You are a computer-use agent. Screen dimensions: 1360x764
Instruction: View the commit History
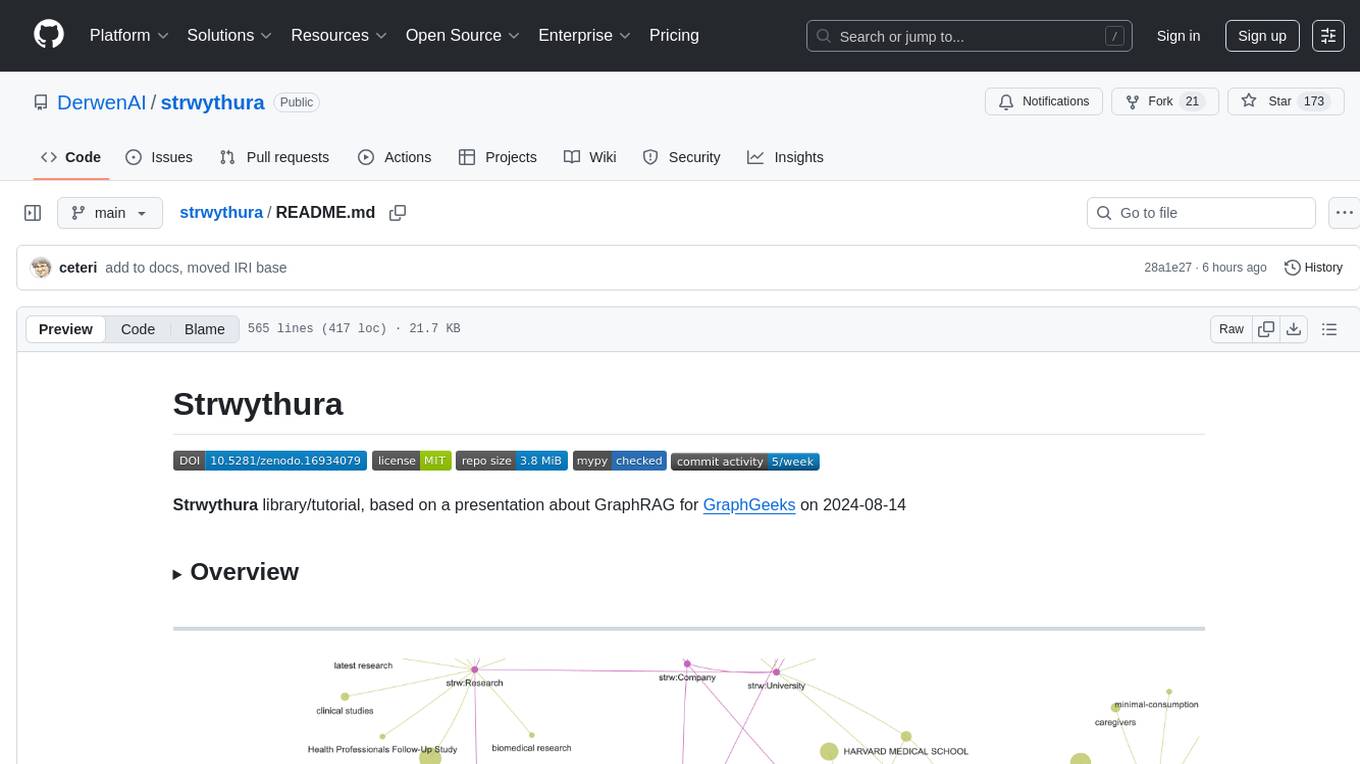click(1313, 267)
